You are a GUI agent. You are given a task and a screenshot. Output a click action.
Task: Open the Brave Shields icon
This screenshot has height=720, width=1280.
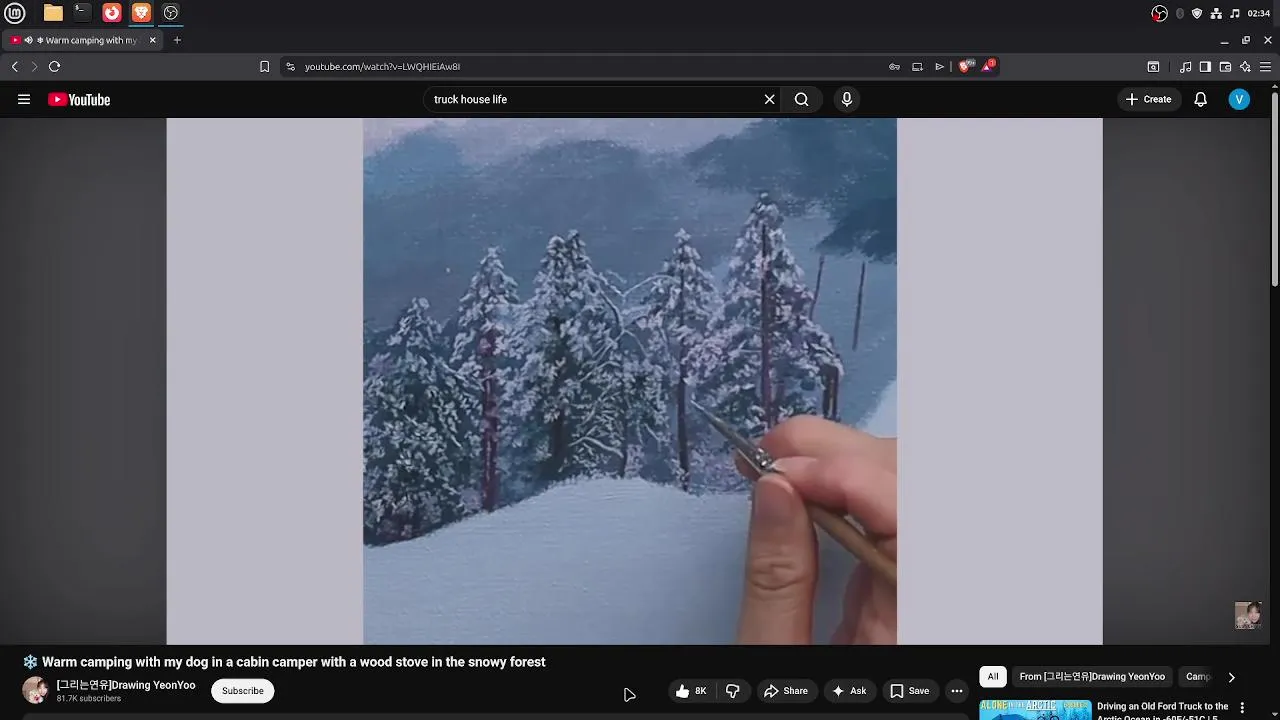coord(965,66)
